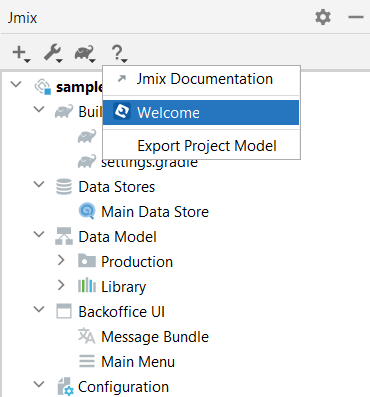Collapse the Data Stores chevron

(x=39, y=184)
